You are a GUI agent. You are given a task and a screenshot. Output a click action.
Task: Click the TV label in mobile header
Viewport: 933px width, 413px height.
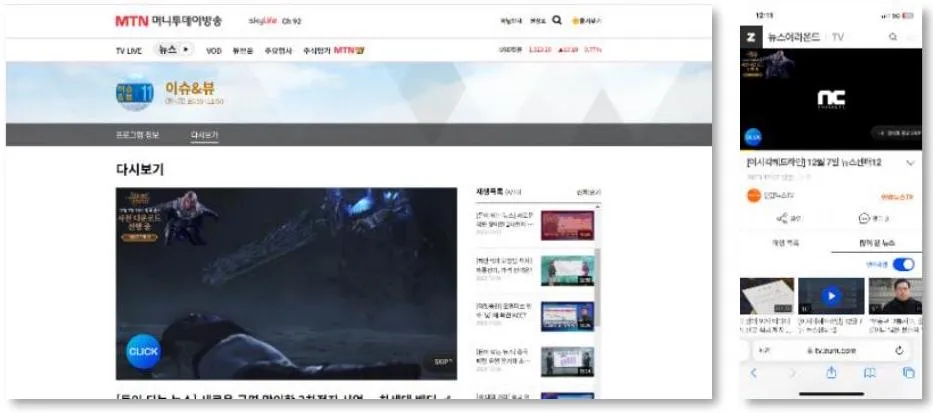[838, 37]
